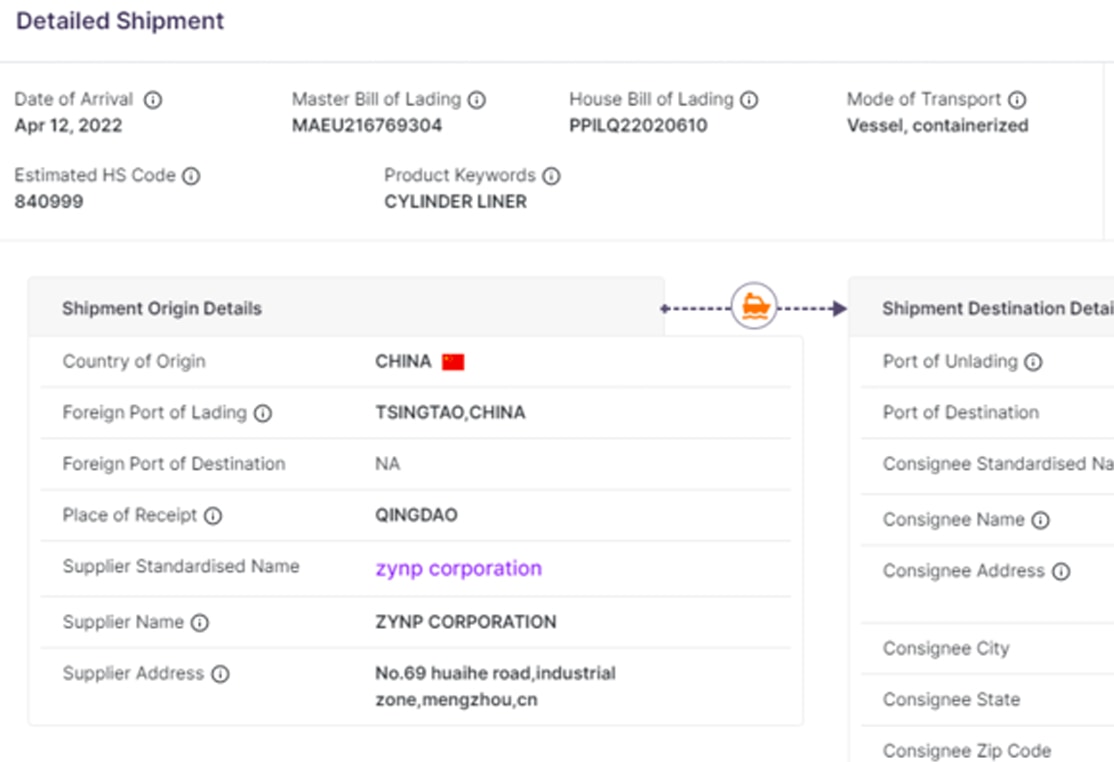Click the orange ship transport icon

[754, 307]
